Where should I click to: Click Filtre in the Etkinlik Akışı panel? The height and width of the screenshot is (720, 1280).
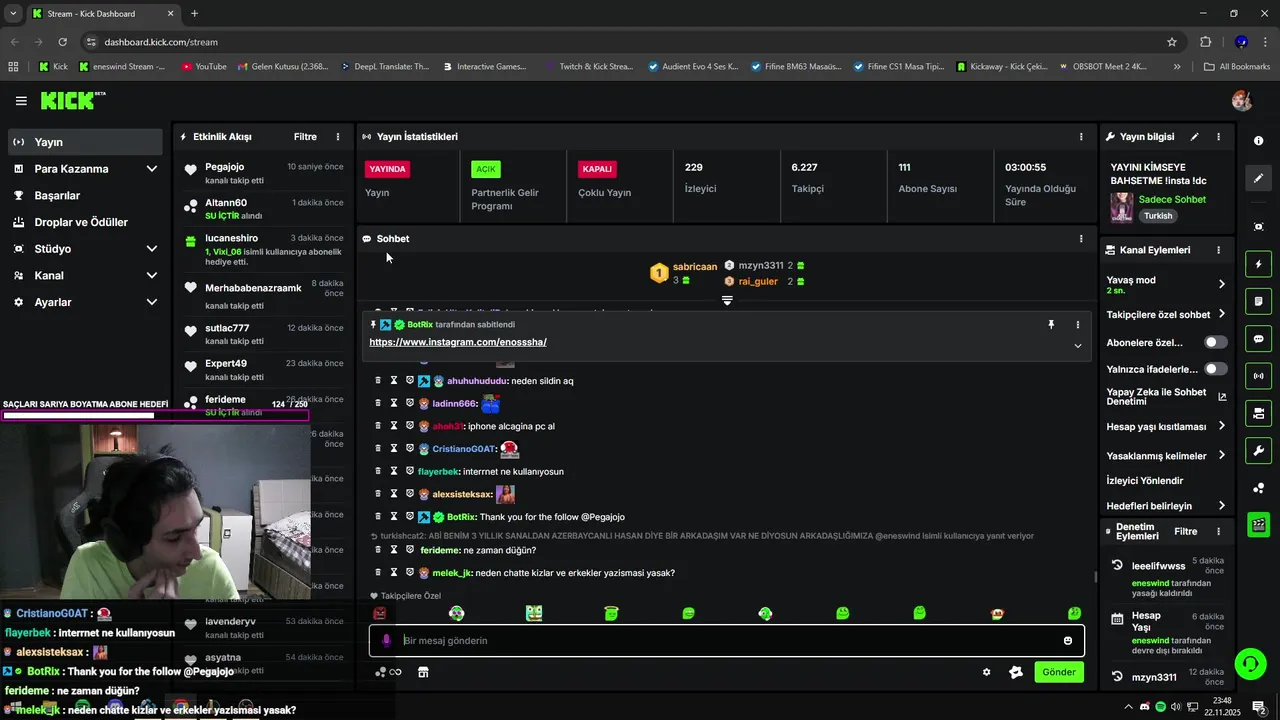click(x=305, y=137)
